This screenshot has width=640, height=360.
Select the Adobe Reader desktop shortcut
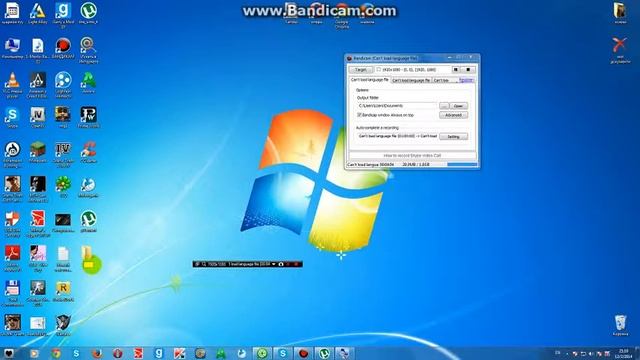point(12,259)
